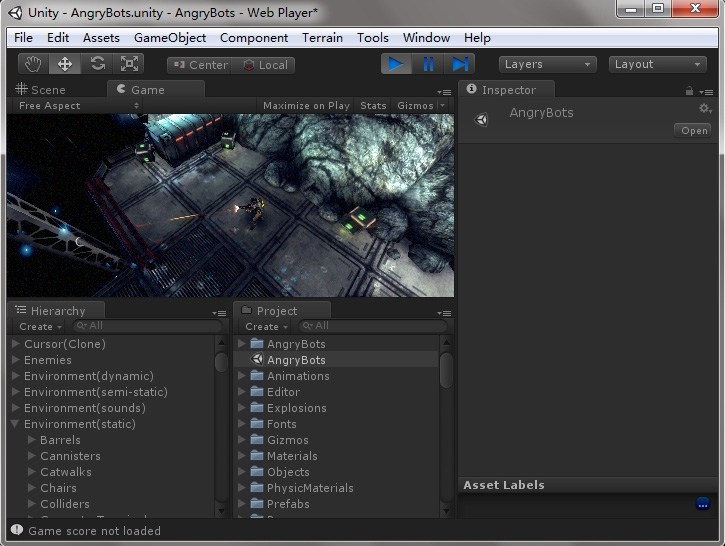Click the blue Asset Labels button
The height and width of the screenshot is (546, 725).
(x=702, y=504)
